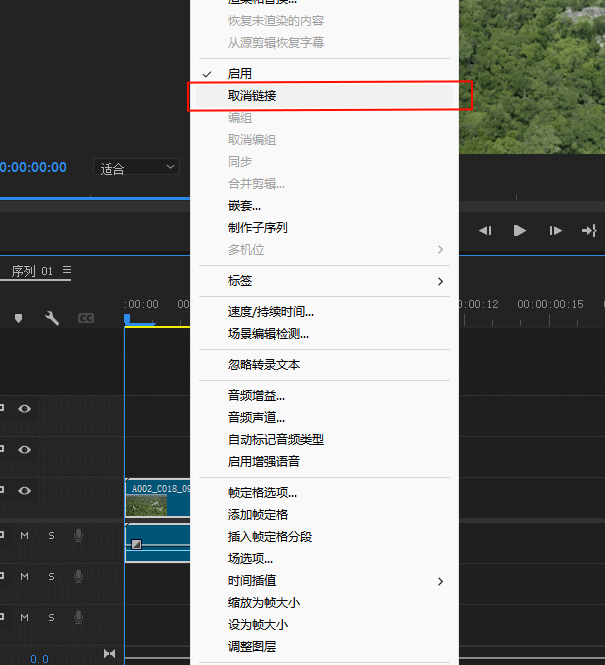This screenshot has width=605, height=665.
Task: Expand the 标签 submenu arrow
Action: point(441,281)
